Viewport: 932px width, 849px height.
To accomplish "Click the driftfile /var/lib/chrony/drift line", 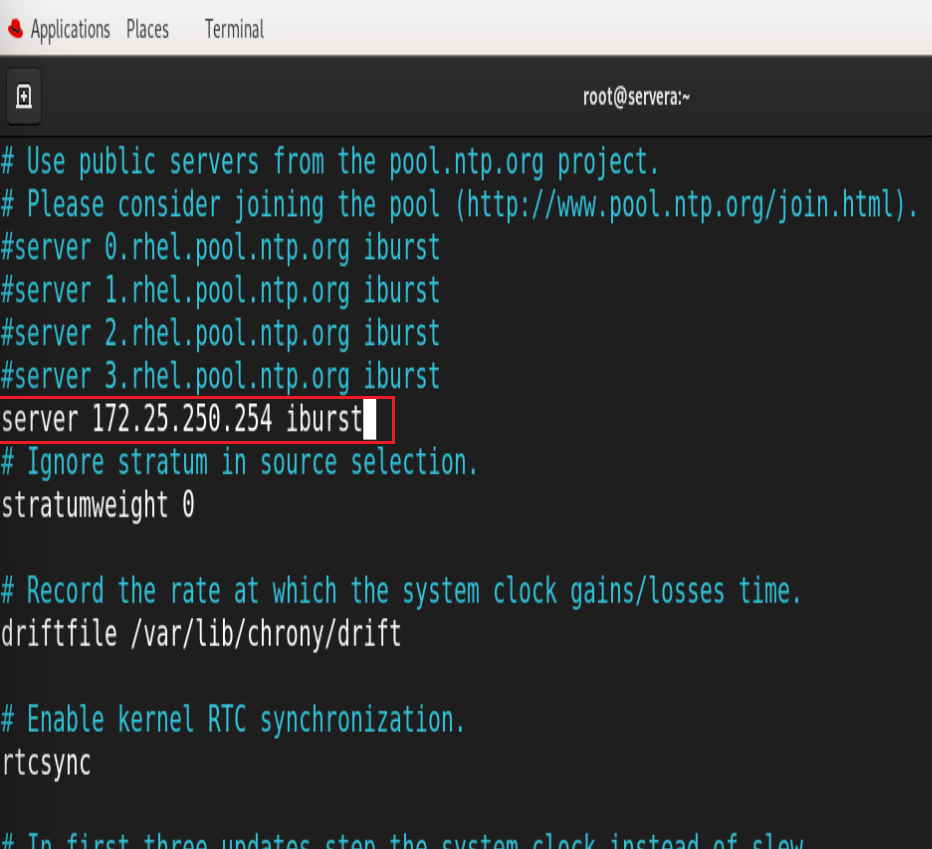I will pyautogui.click(x=200, y=633).
